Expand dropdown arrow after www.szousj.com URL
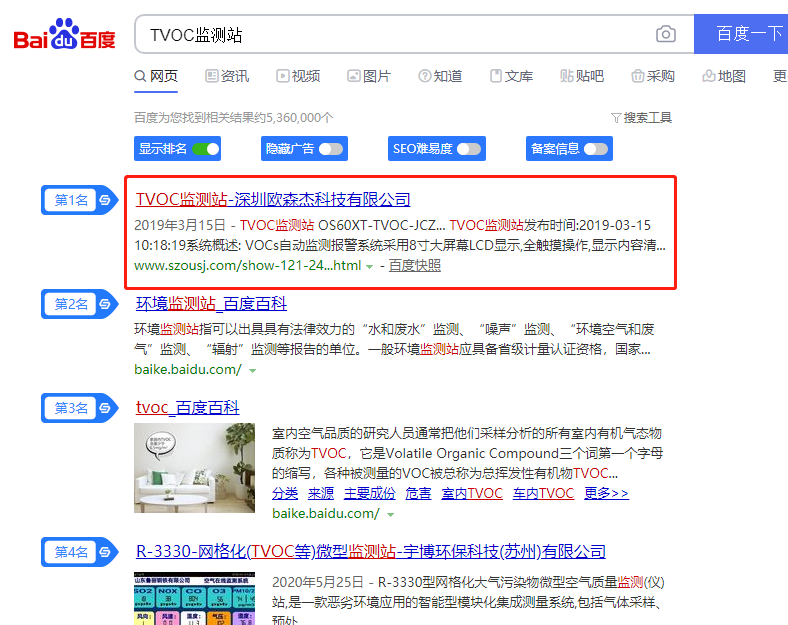This screenshot has width=788, height=625. pos(369,267)
